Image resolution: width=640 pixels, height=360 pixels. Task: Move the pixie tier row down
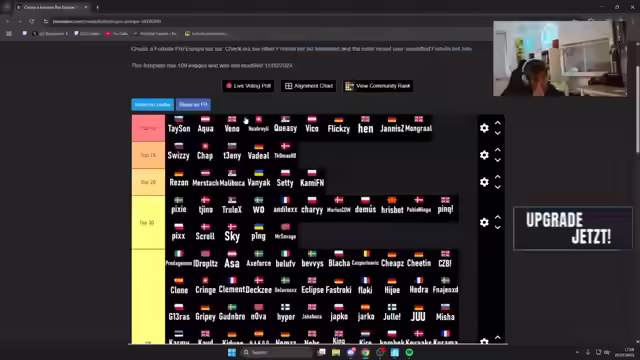coord(498,227)
